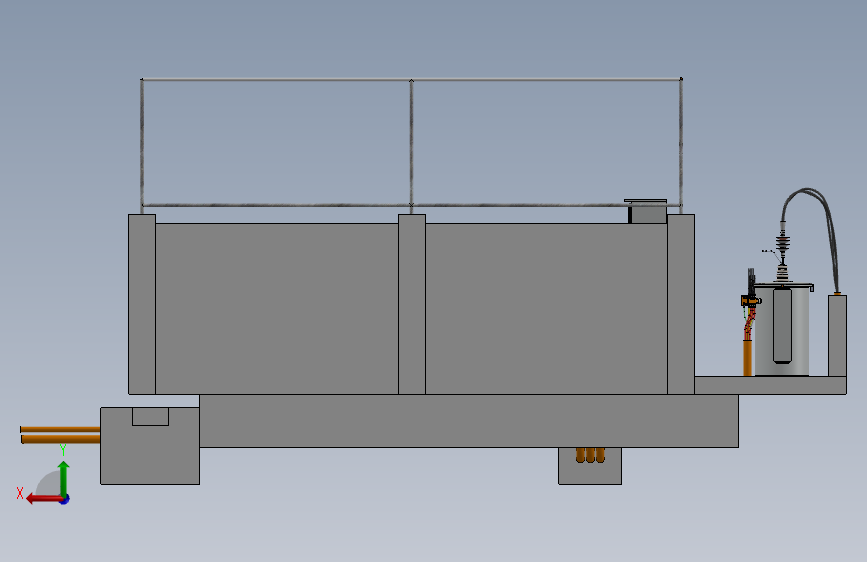This screenshot has height=562, width=867.
Task: Select the platform slab under the transformer
Action: pos(770,386)
